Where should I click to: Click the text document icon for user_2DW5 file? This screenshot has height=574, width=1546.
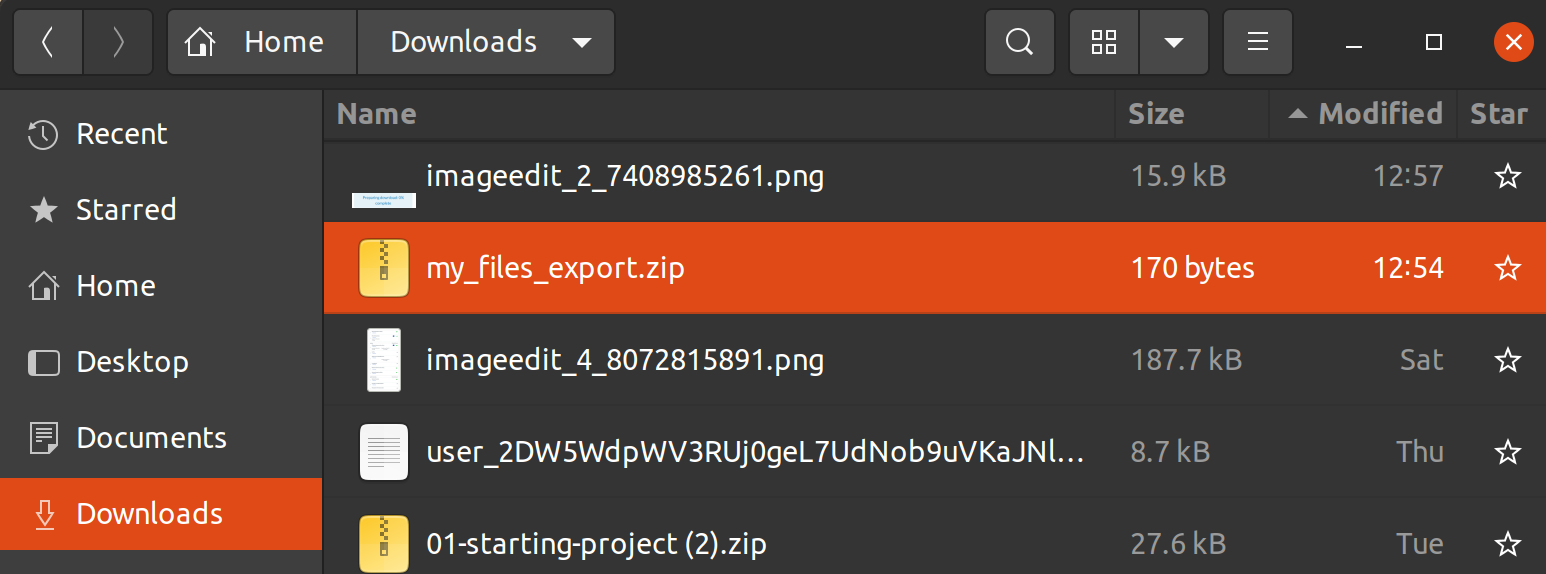pos(384,452)
